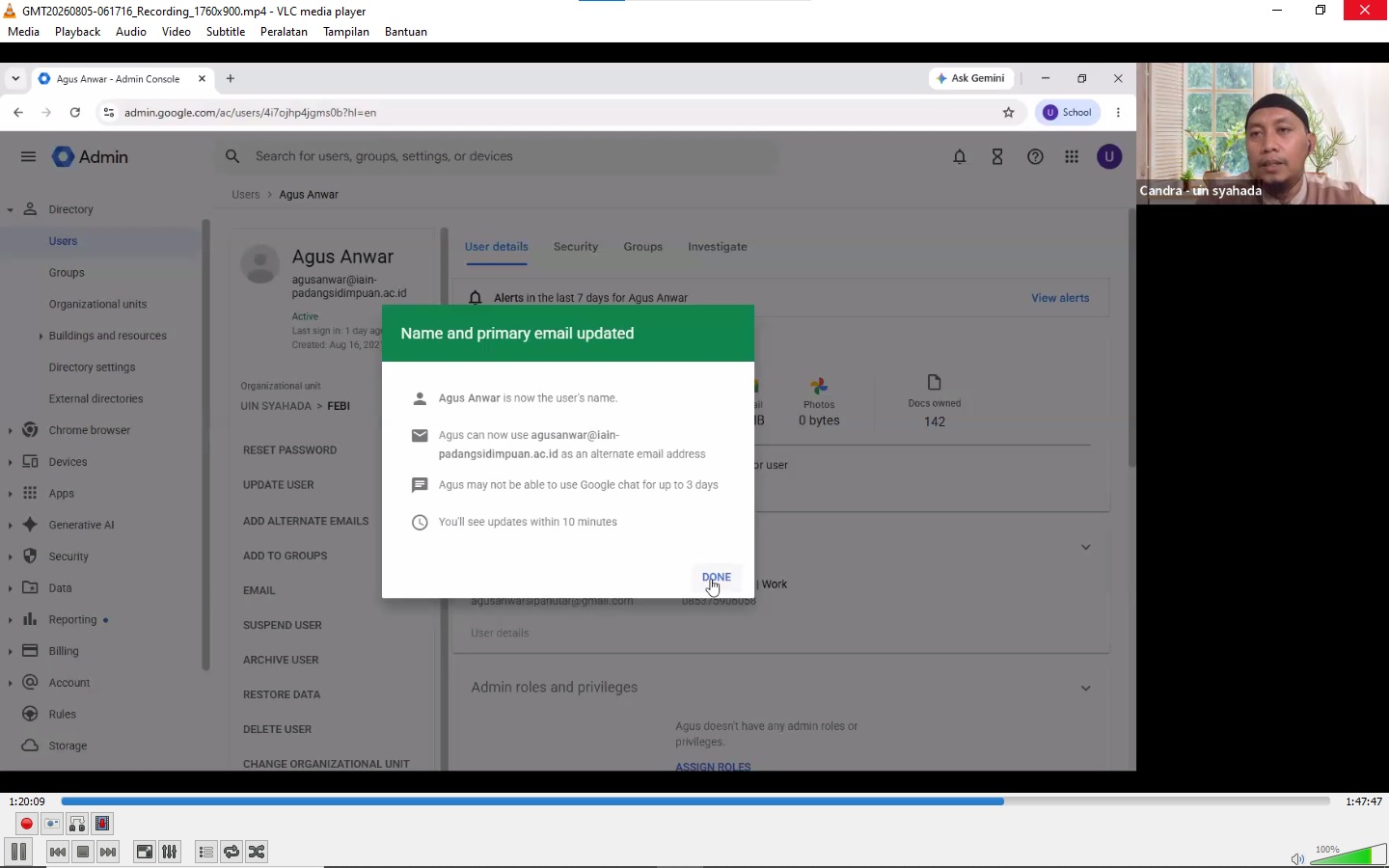Stop the video playback
1389x868 pixels.
tap(83, 852)
